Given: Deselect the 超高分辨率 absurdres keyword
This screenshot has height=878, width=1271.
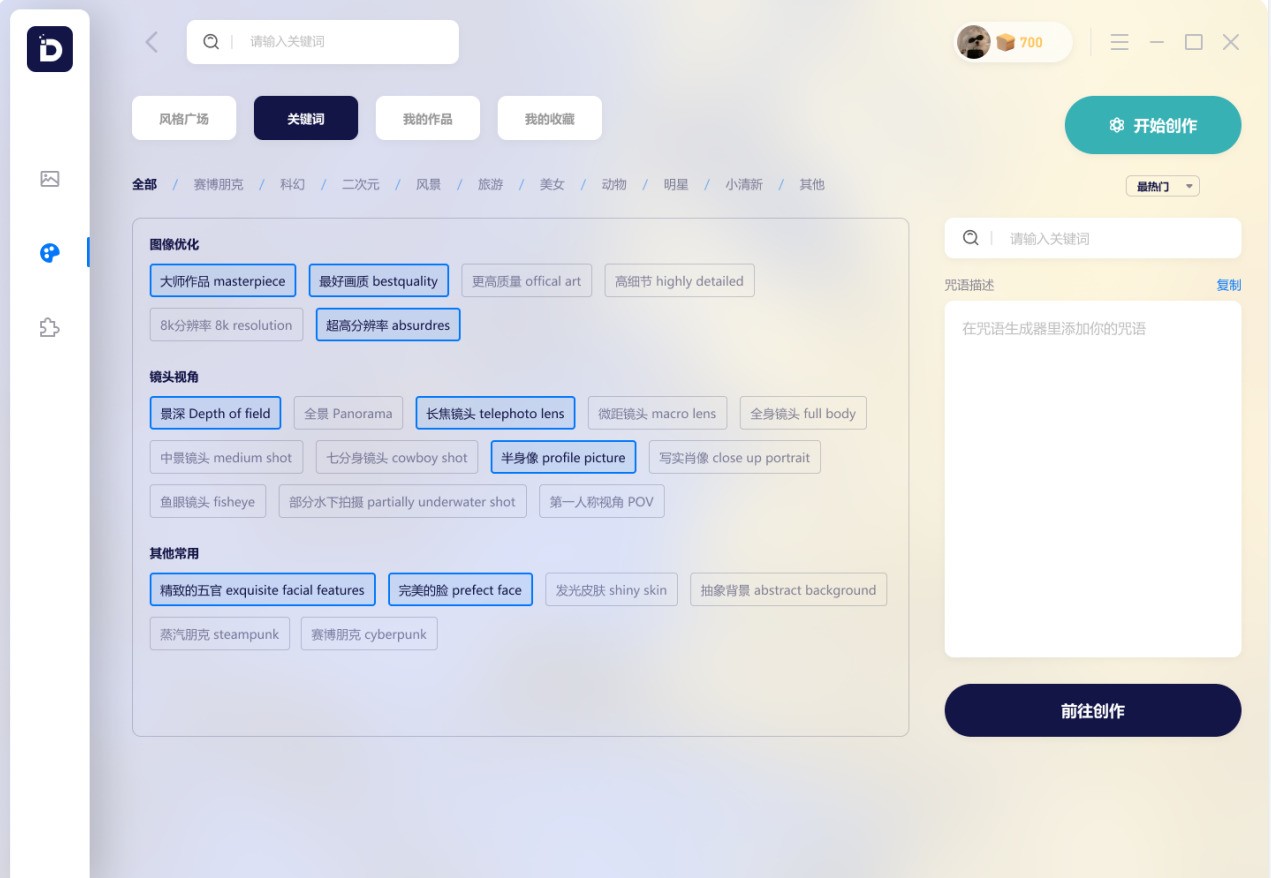Looking at the screenshot, I should [387, 324].
